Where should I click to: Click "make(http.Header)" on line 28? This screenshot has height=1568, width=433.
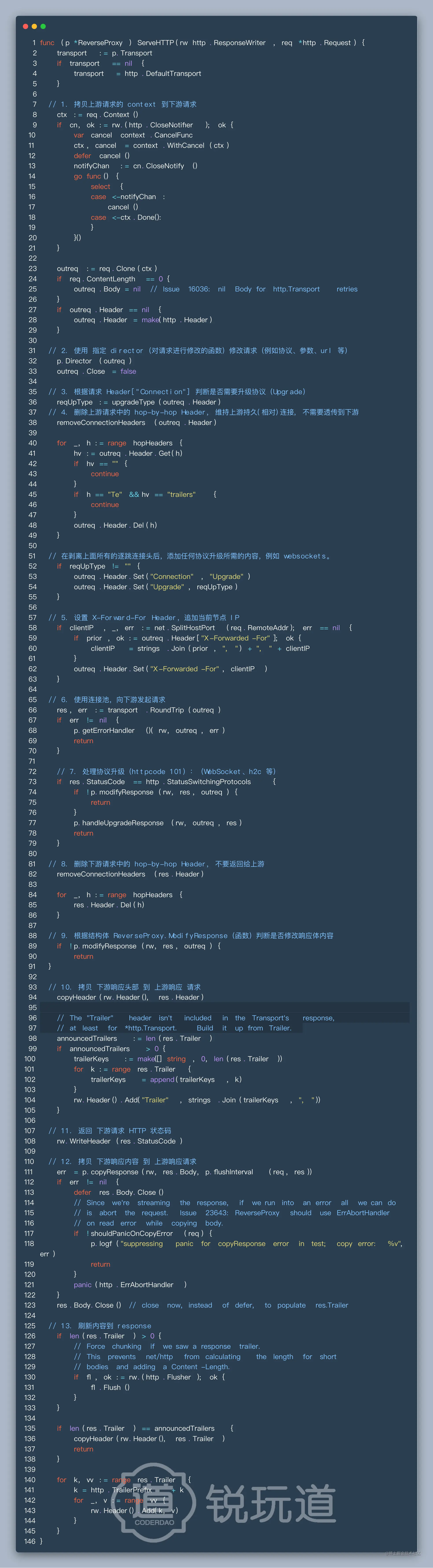tap(177, 320)
